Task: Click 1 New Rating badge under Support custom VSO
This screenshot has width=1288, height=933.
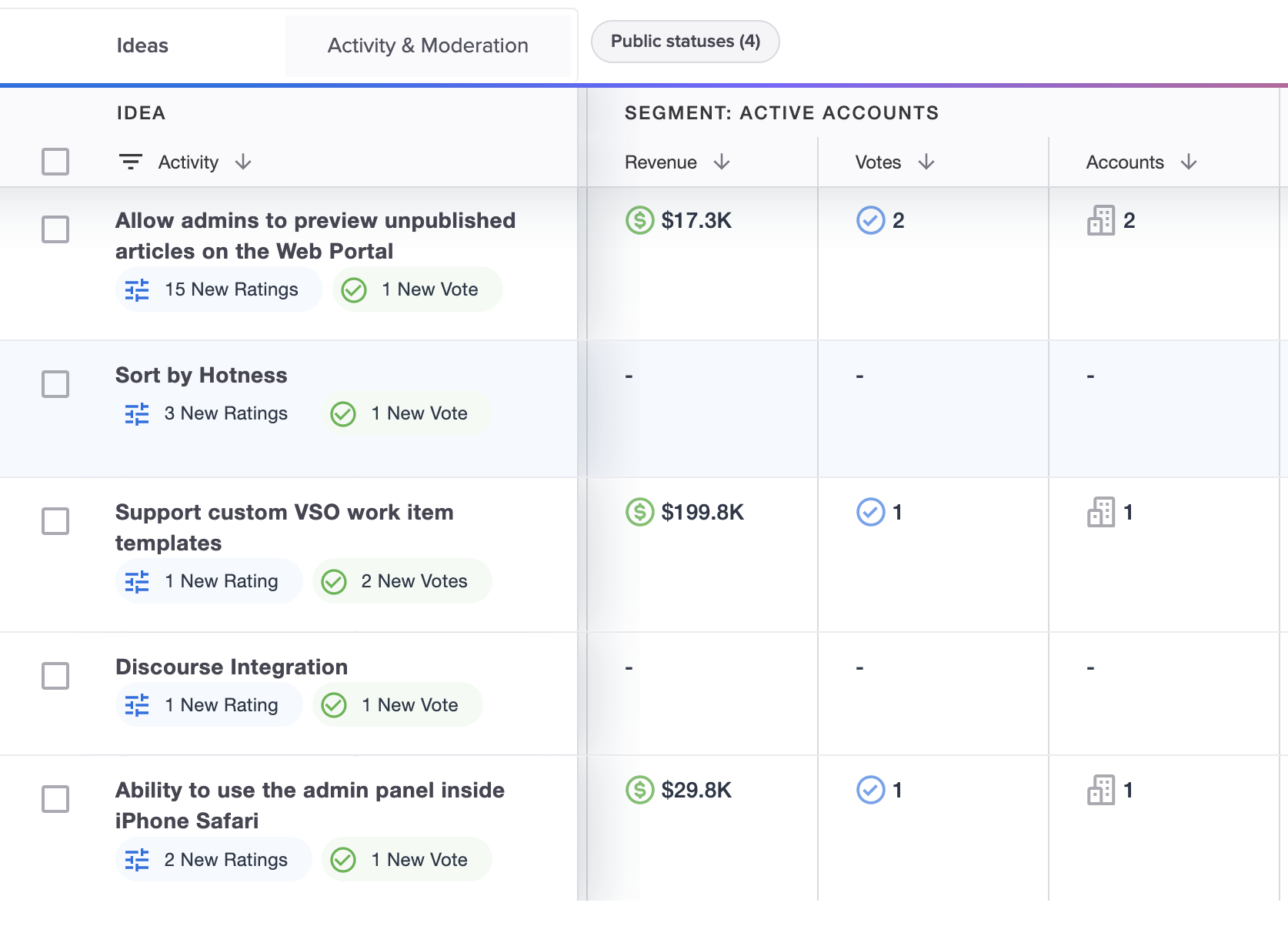Action: (209, 581)
